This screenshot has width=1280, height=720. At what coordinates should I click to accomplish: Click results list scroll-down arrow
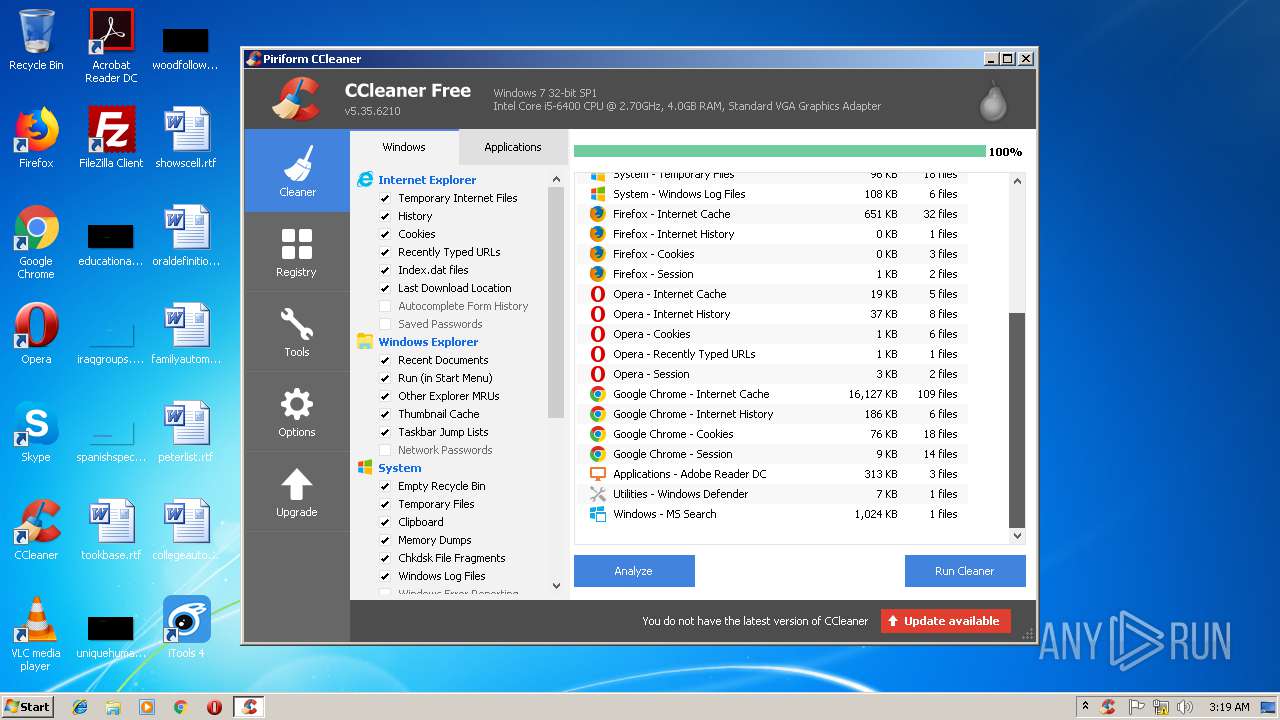1018,535
